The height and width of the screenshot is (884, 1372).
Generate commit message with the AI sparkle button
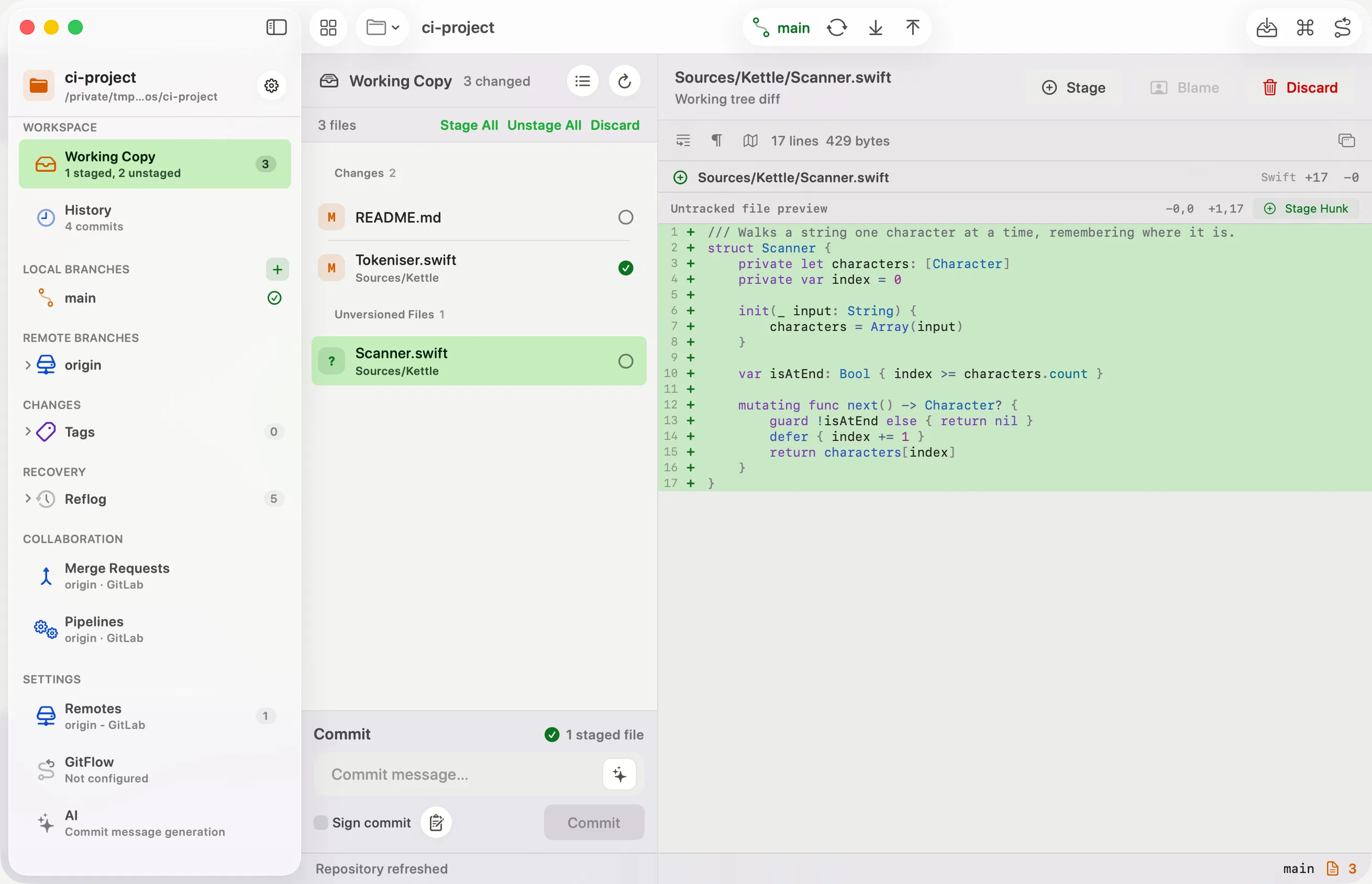[619, 775]
